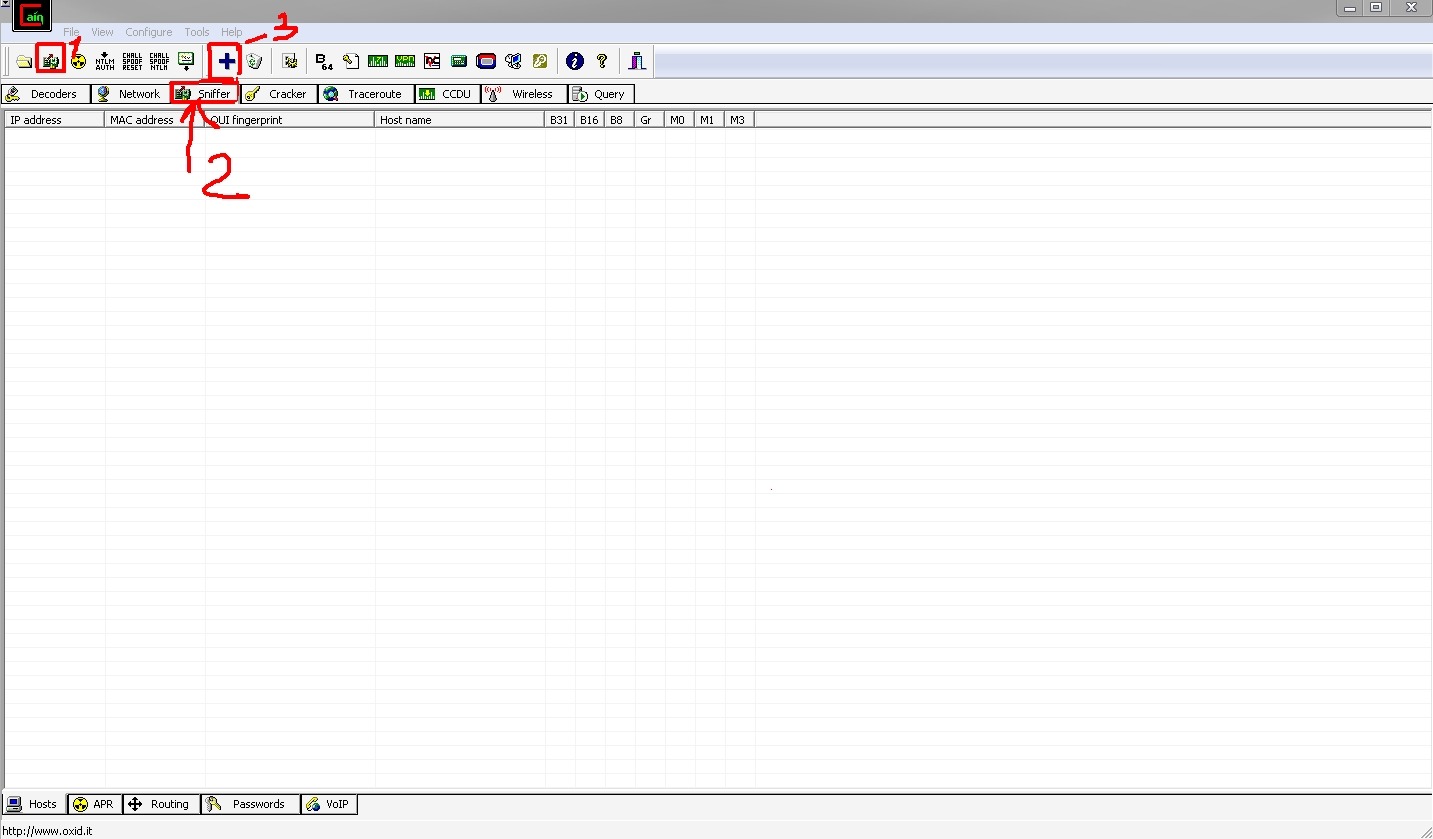Switch to the Network tab
Image resolution: width=1433 pixels, height=839 pixels.
click(x=130, y=94)
